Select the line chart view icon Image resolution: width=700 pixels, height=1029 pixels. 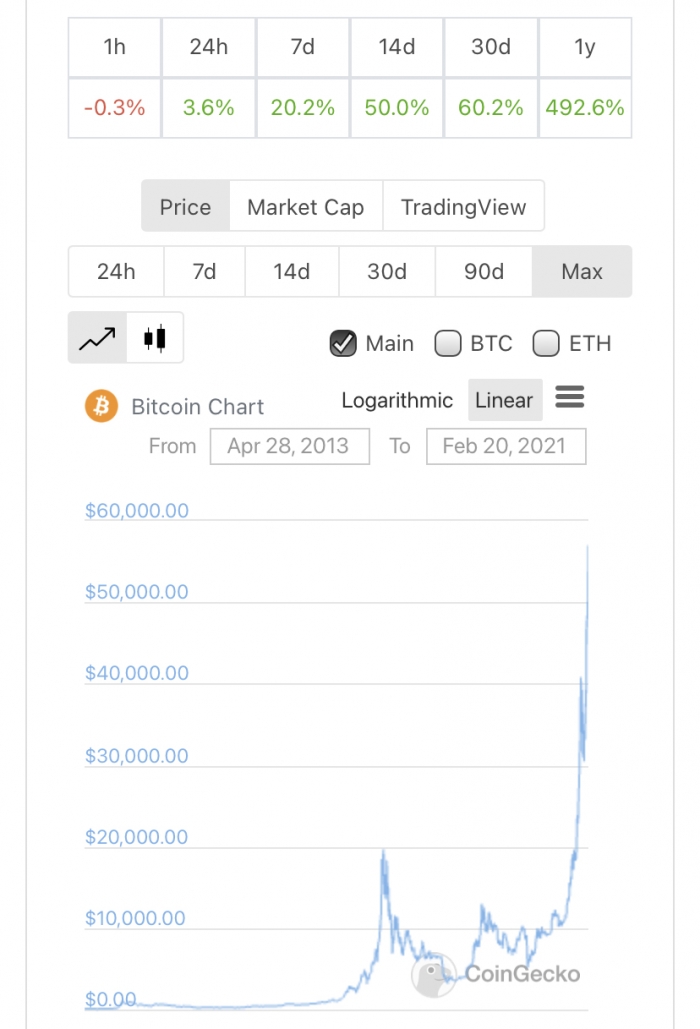click(97, 338)
